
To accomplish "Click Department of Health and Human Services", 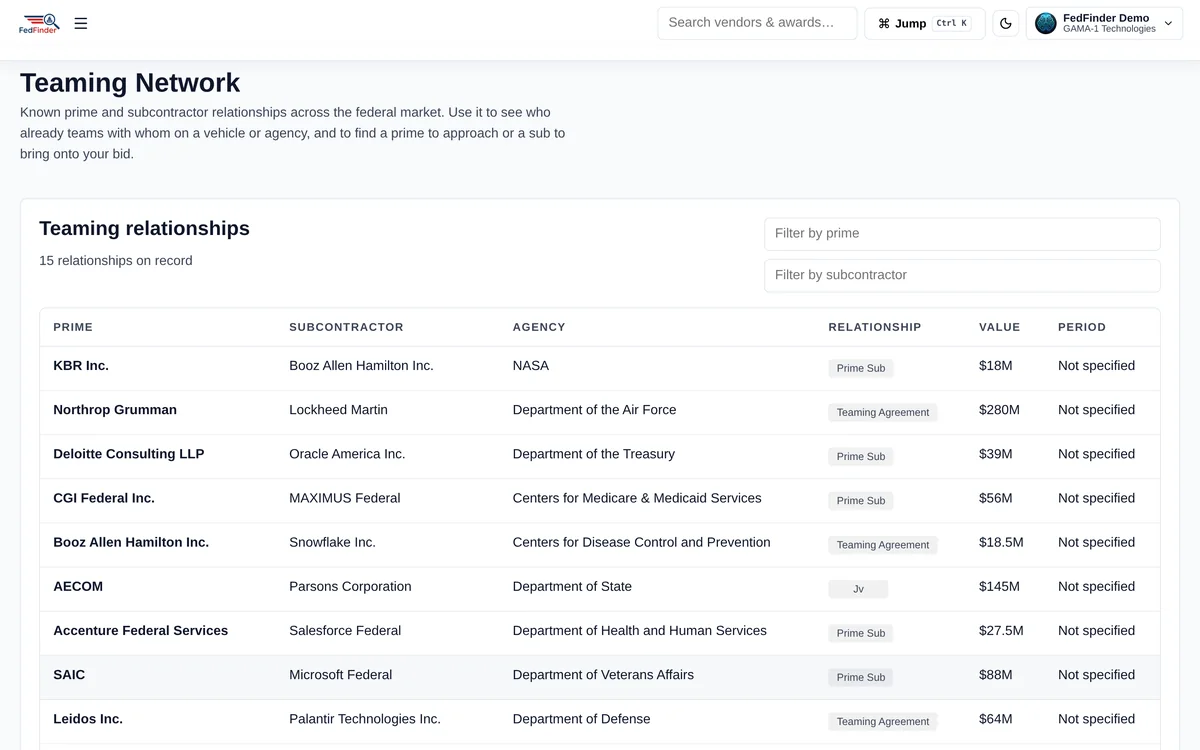I will tap(640, 631).
